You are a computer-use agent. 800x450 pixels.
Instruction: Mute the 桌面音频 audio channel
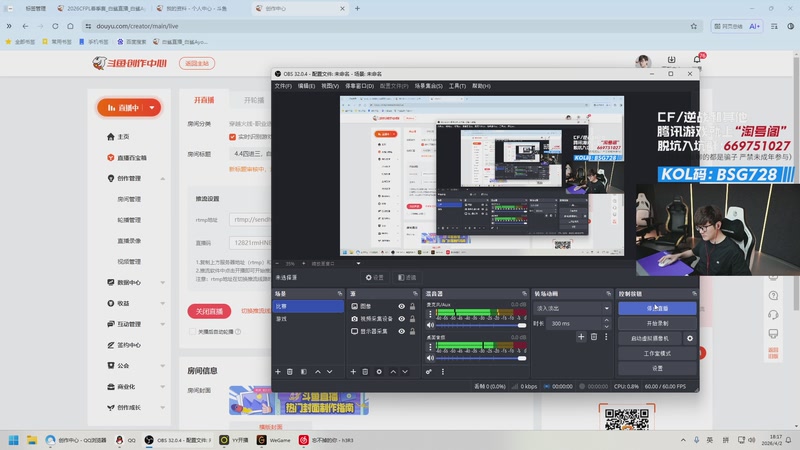point(431,358)
